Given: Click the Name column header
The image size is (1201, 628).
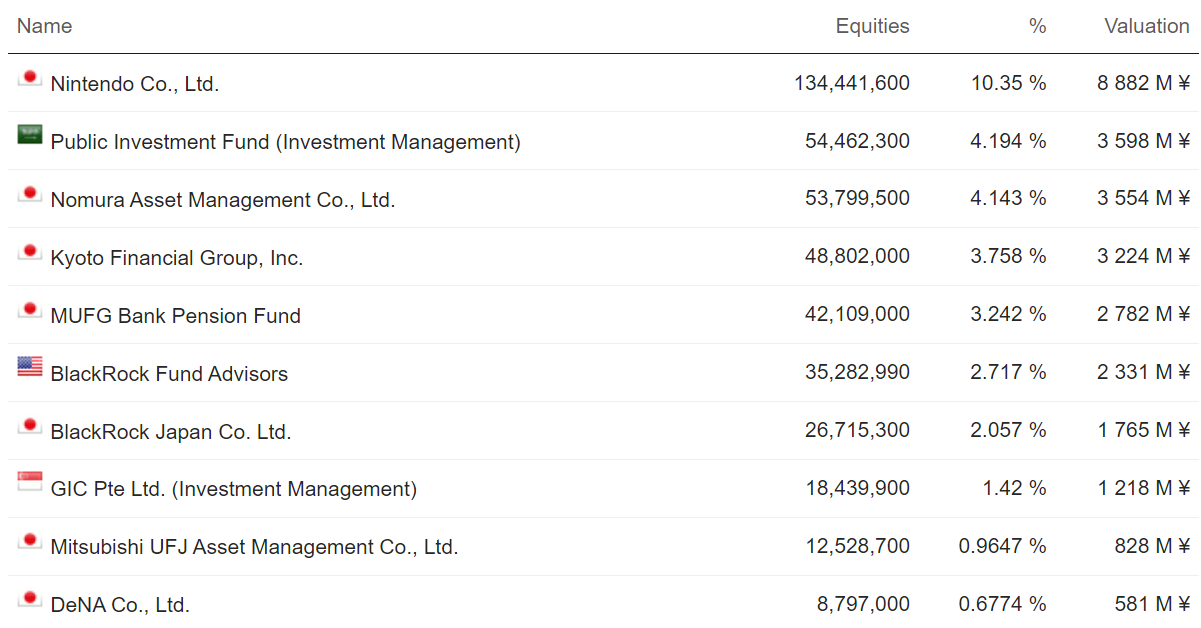Looking at the screenshot, I should [x=45, y=26].
